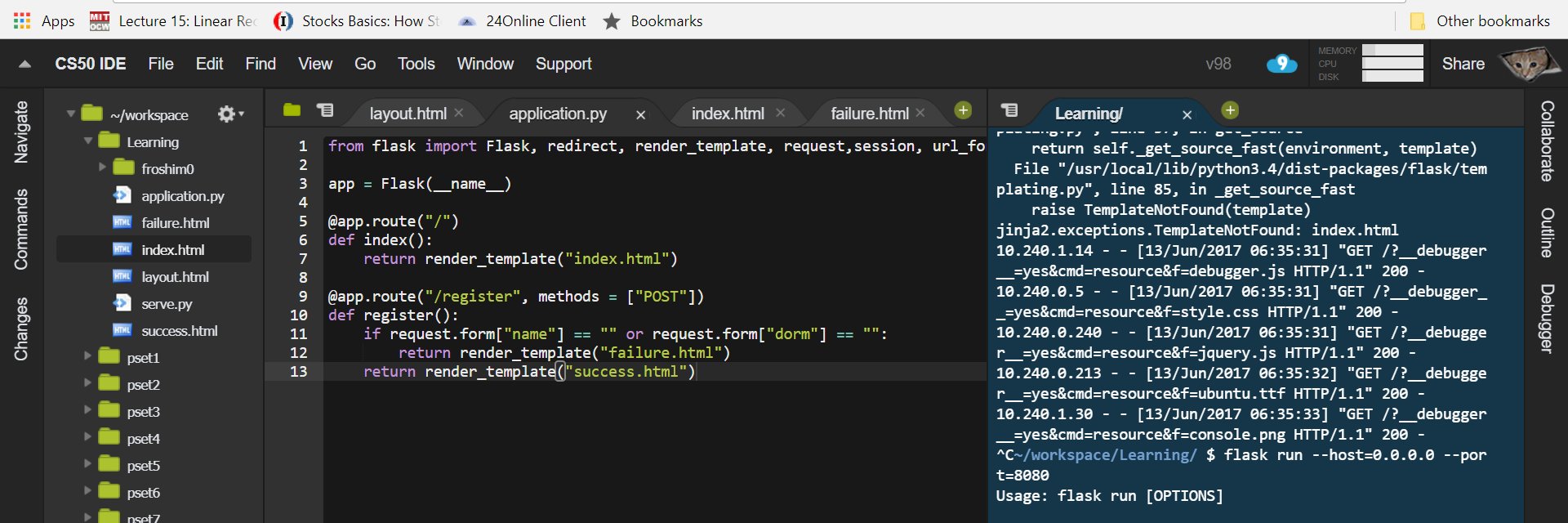
Task: Toggle the Outline panel
Action: coord(1547,233)
